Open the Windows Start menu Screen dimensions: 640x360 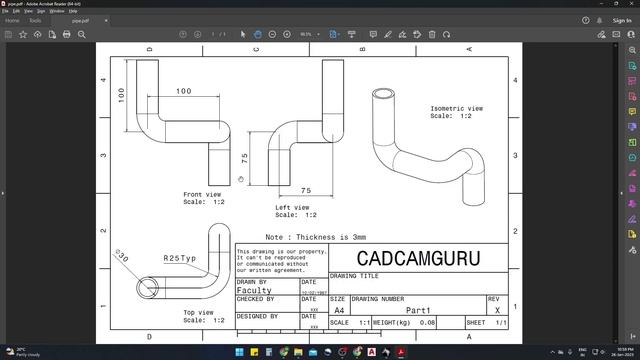pyautogui.click(x=240, y=352)
